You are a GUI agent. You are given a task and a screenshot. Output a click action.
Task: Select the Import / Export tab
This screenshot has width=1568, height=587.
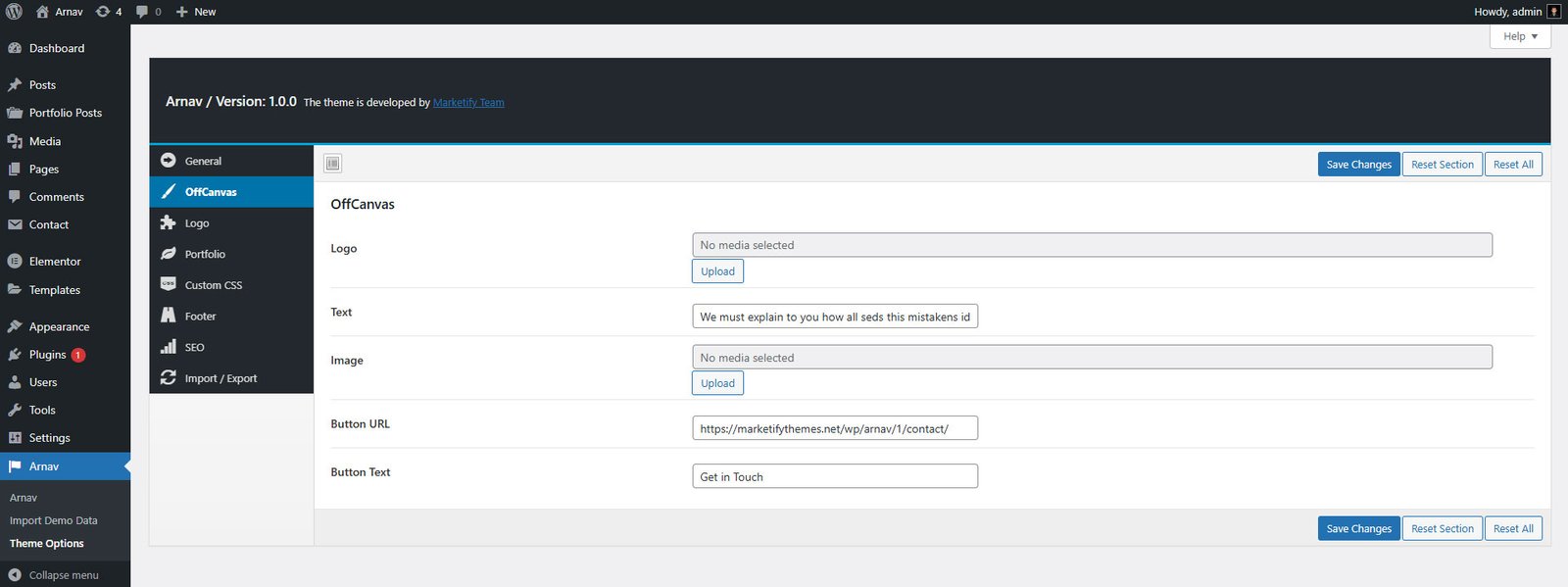click(220, 378)
